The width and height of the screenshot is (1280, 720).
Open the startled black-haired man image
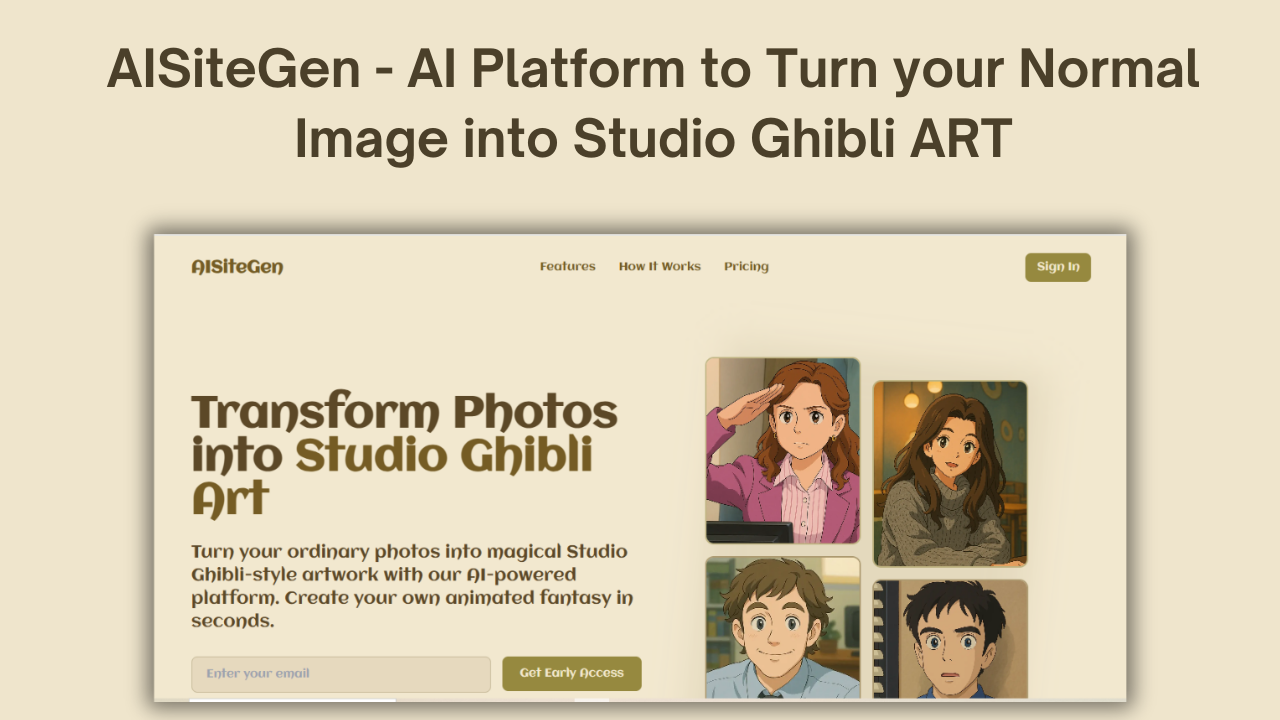(950, 640)
